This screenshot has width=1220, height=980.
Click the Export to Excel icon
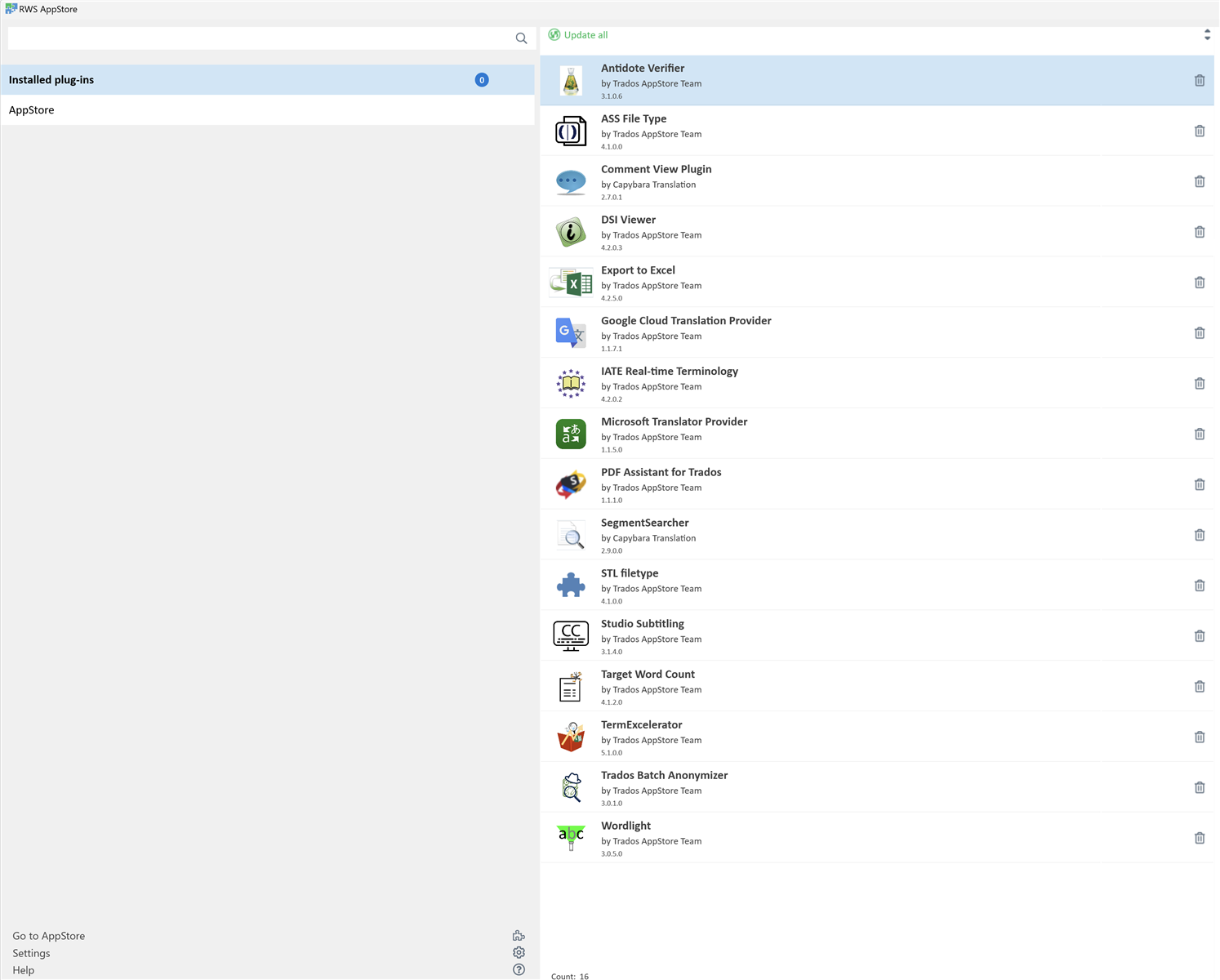click(x=570, y=282)
